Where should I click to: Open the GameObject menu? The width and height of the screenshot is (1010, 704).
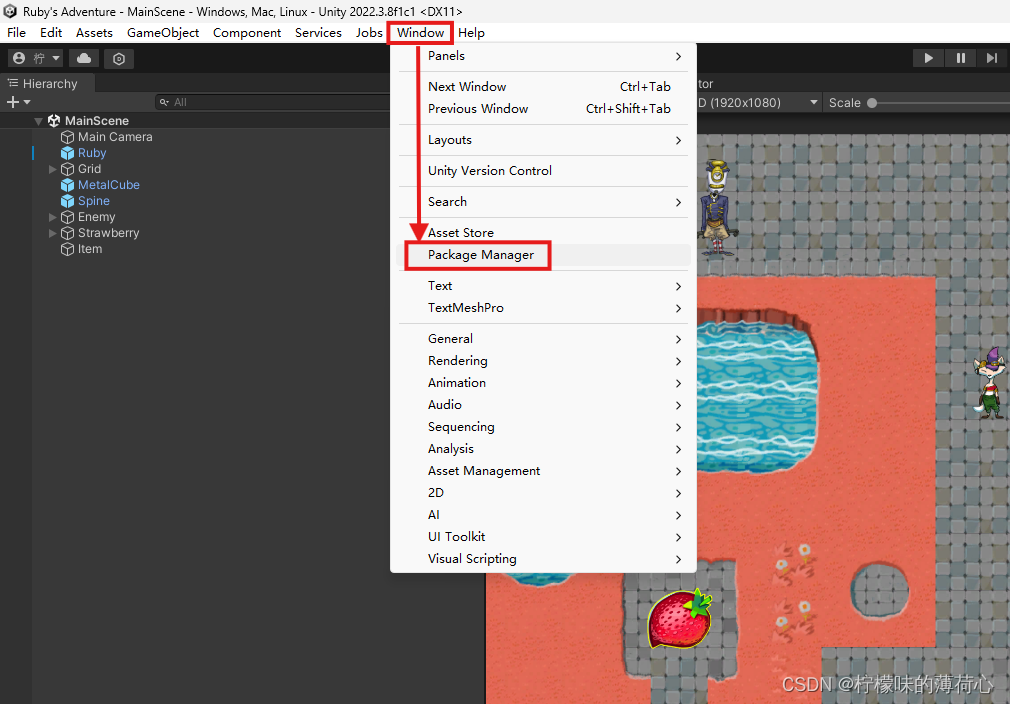point(163,32)
